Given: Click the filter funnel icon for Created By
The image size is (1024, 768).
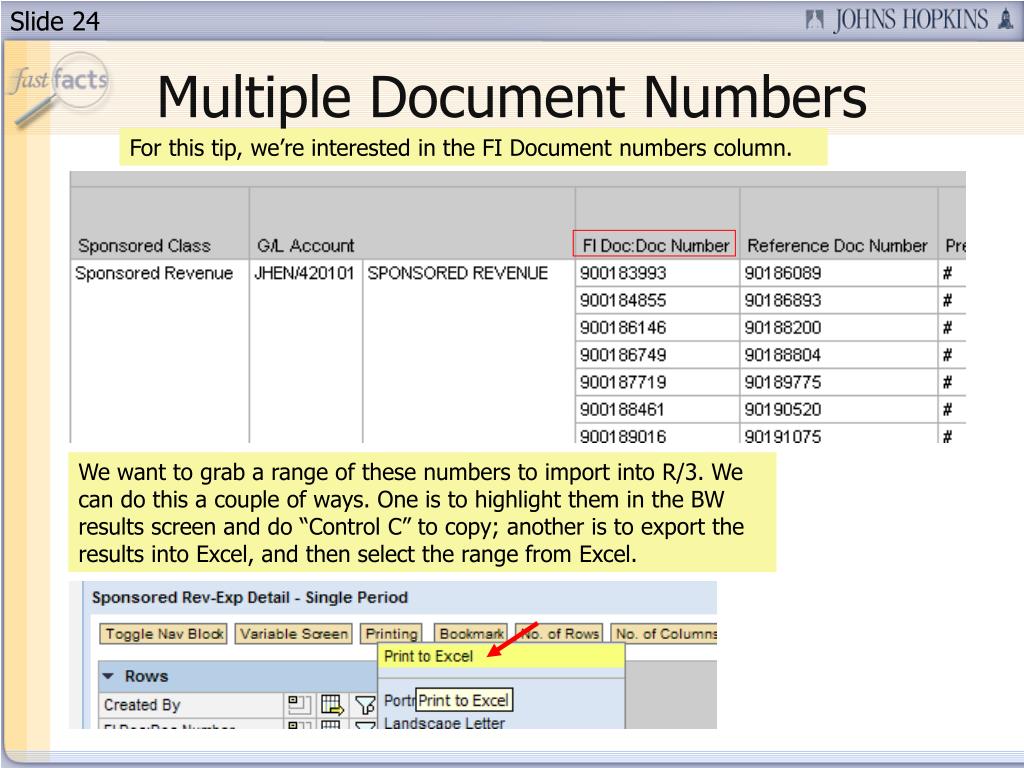Looking at the screenshot, I should pyautogui.click(x=364, y=705).
